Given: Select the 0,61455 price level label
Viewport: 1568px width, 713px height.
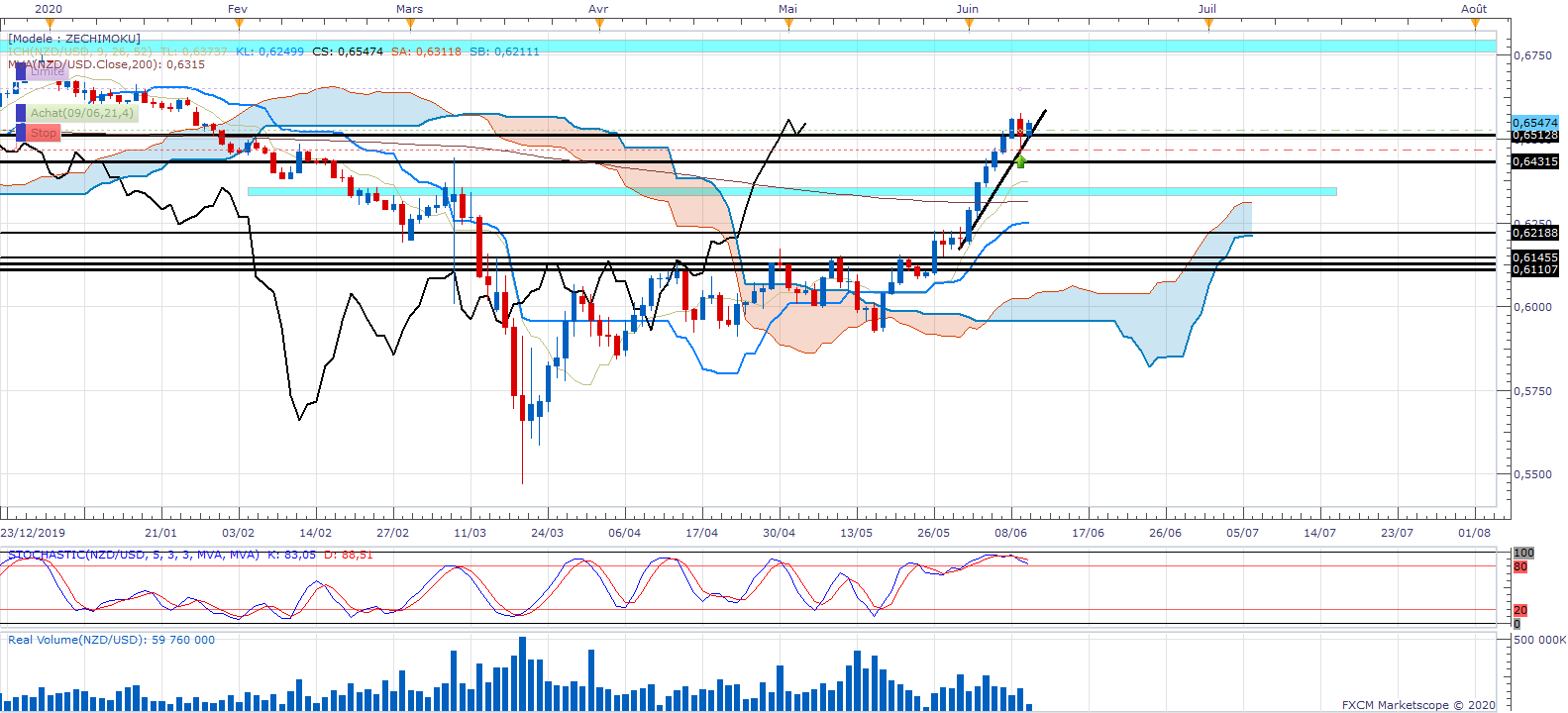Looking at the screenshot, I should (1535, 257).
